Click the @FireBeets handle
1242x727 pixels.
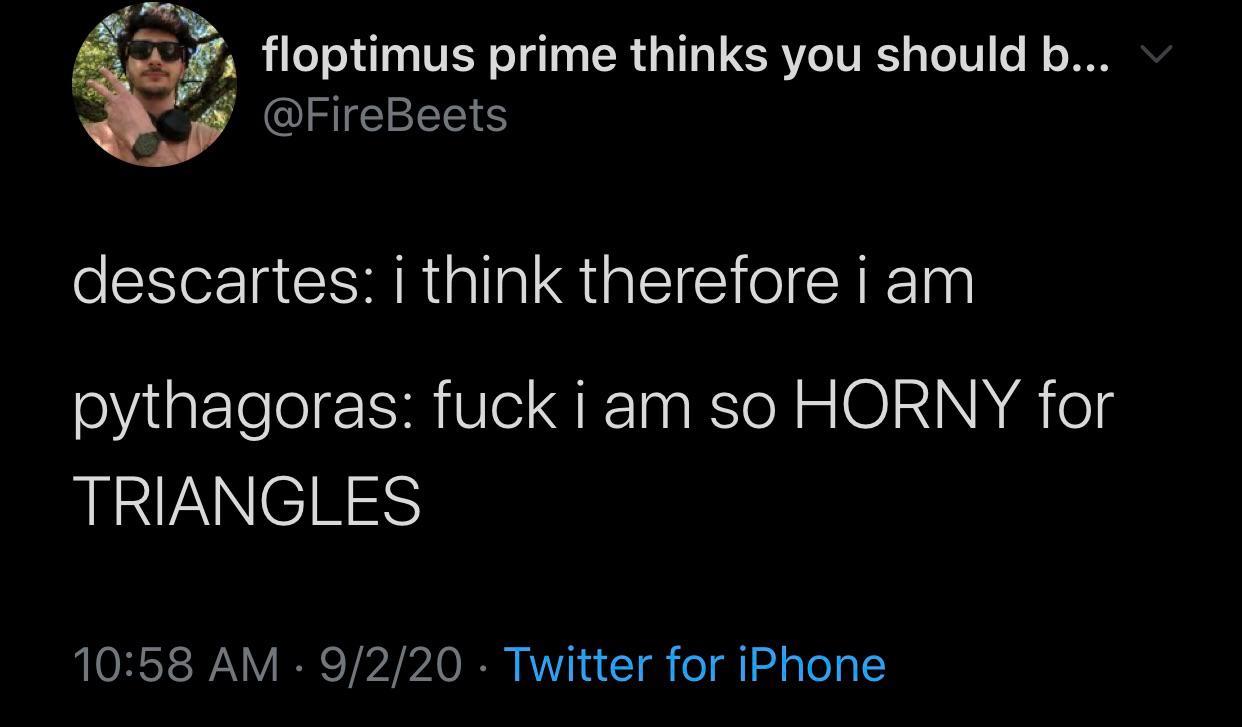pyautogui.click(x=385, y=116)
